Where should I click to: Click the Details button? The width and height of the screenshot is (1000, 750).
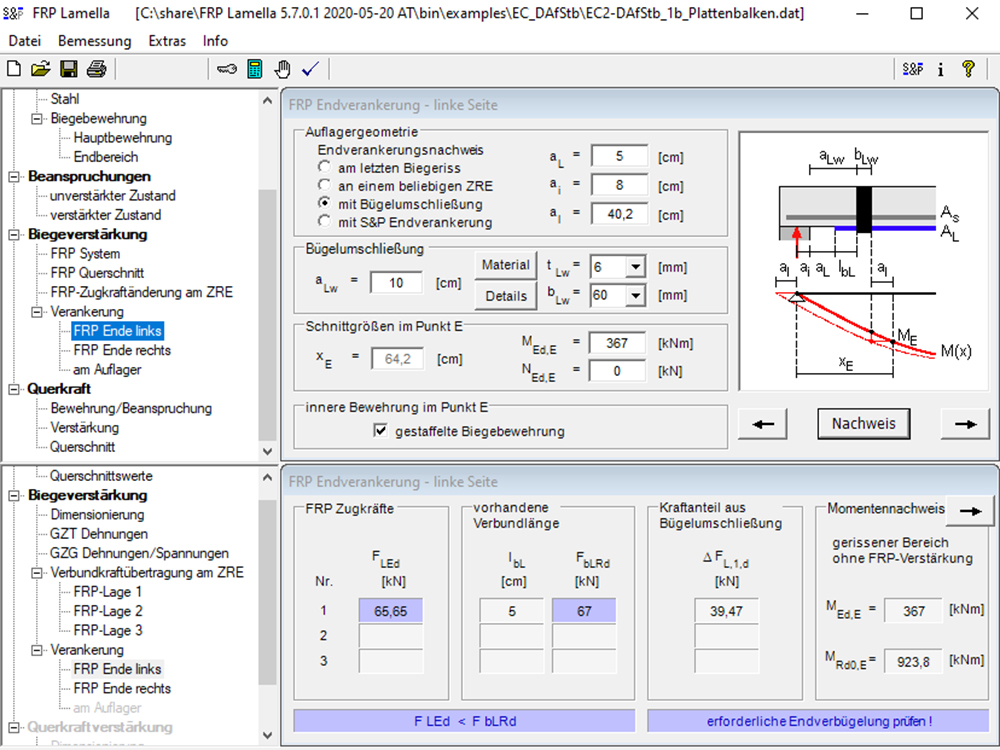(x=506, y=296)
